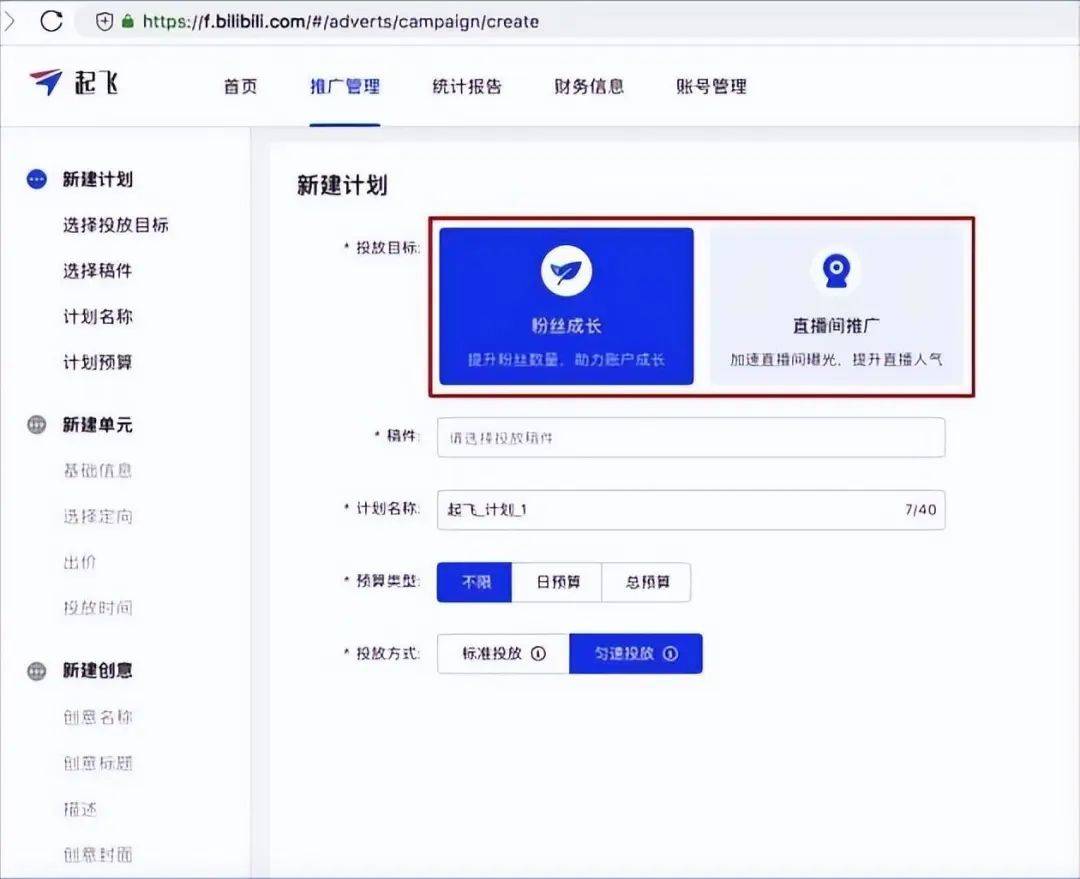Click the 新建计划 step circle icon
This screenshot has width=1080, height=879.
[x=37, y=179]
